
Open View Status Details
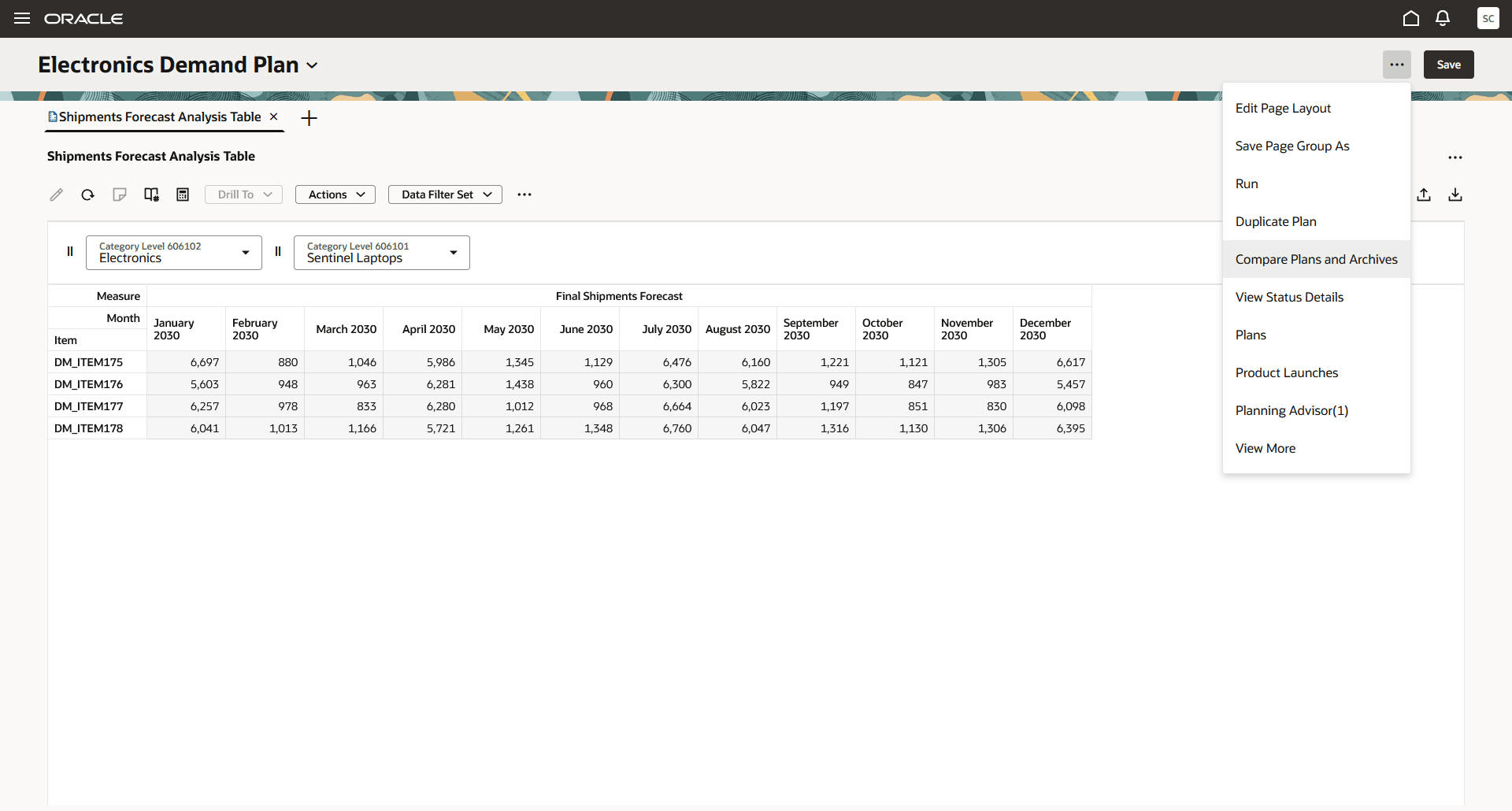pos(1317,297)
